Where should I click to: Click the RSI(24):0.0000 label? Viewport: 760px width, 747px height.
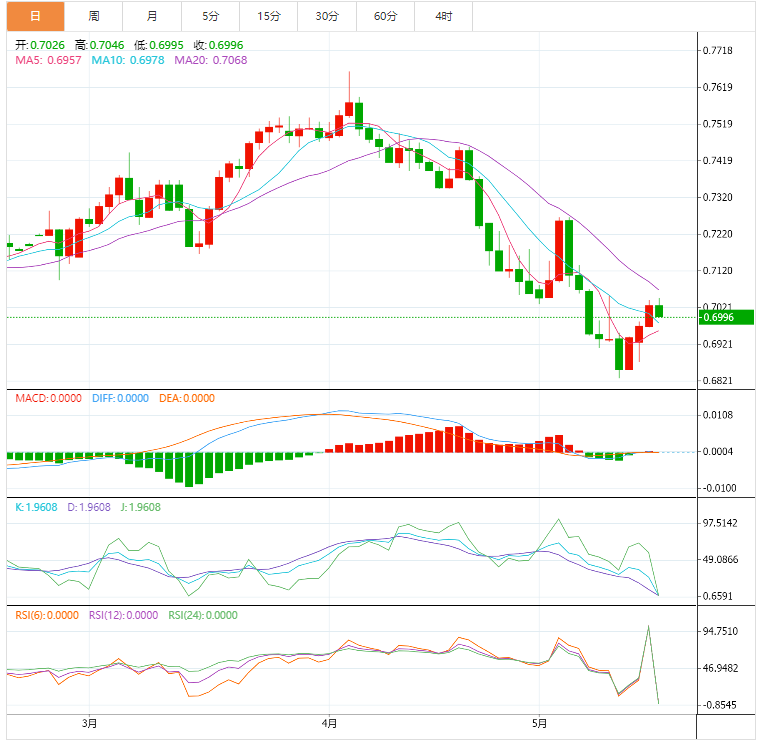[203, 615]
